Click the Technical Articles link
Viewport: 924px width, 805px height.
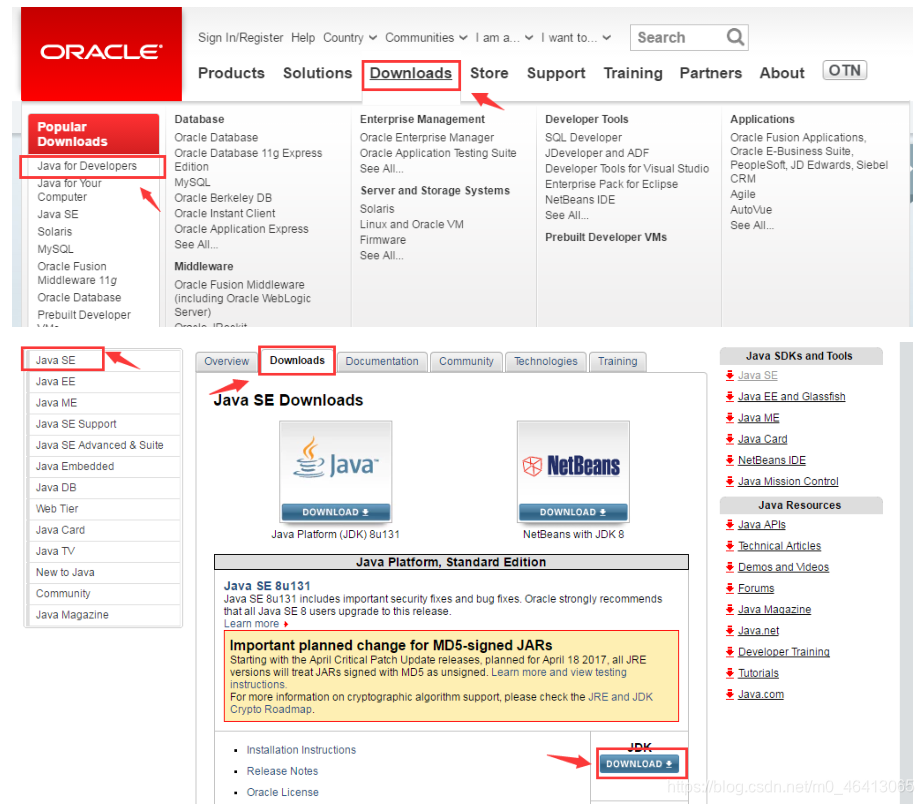[779, 546]
